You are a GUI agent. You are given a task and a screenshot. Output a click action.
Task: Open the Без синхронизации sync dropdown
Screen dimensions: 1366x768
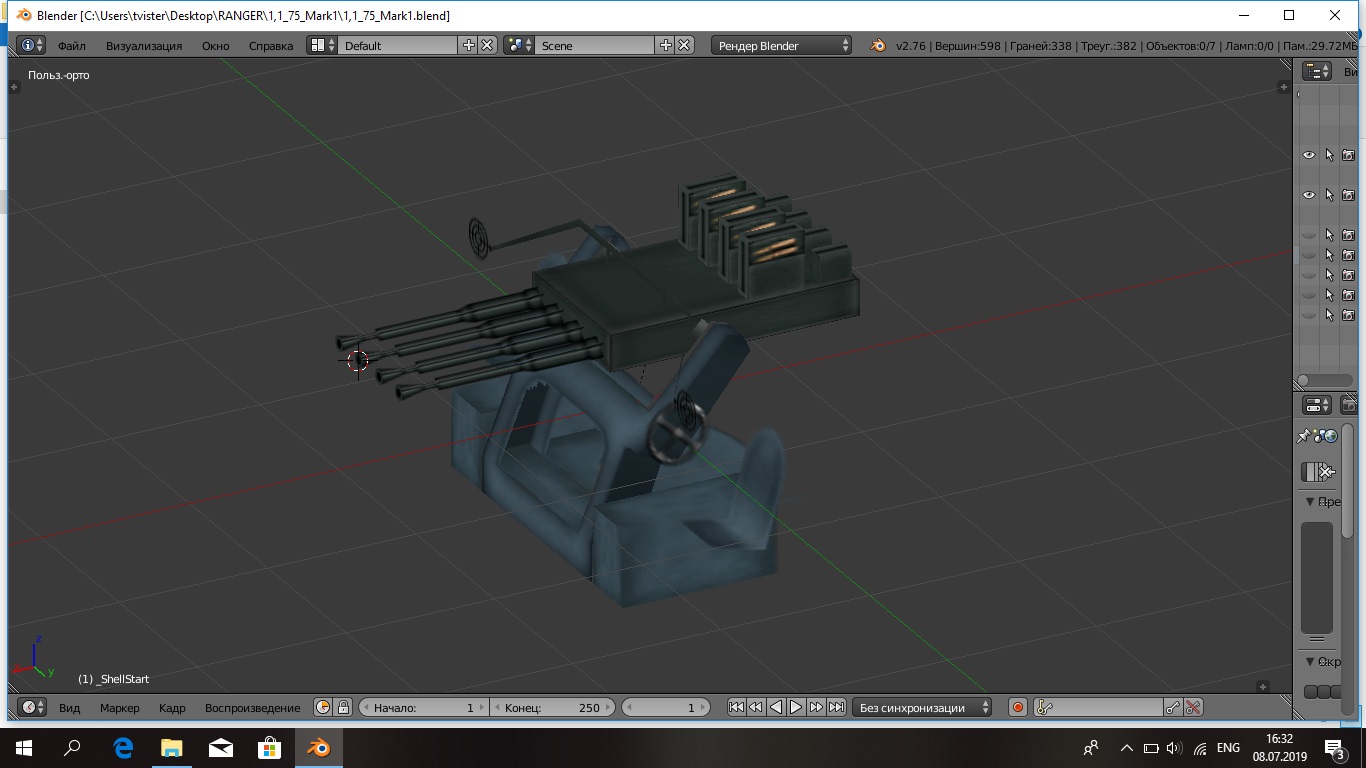922,707
